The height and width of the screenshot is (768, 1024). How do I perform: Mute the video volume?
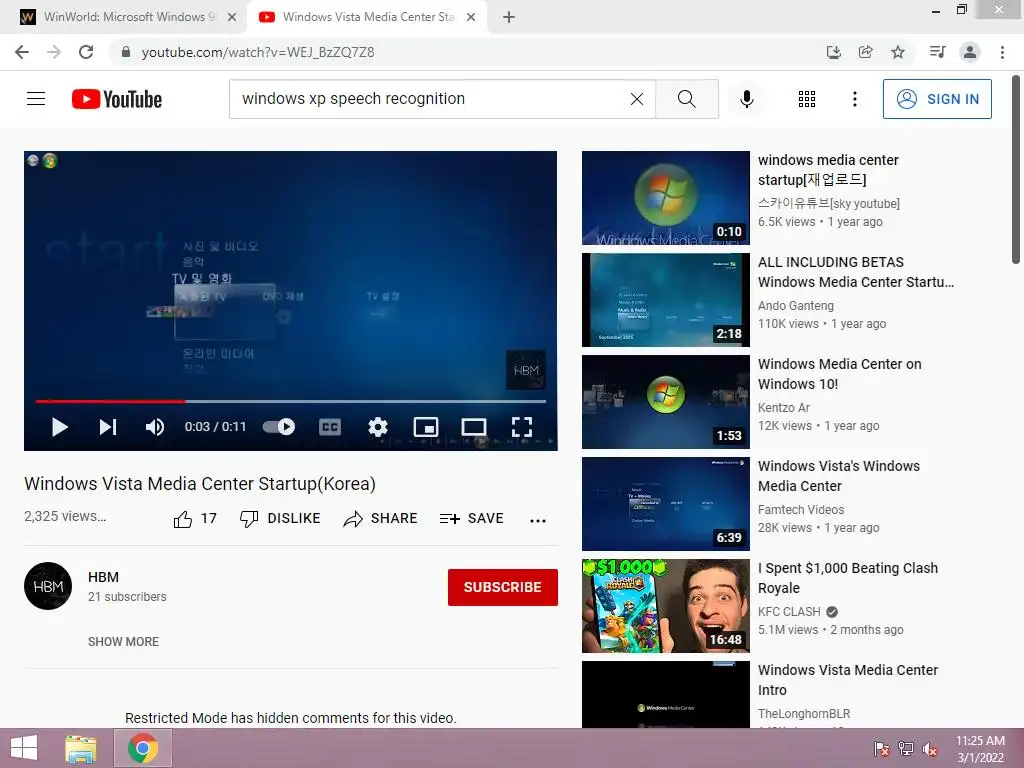click(155, 427)
